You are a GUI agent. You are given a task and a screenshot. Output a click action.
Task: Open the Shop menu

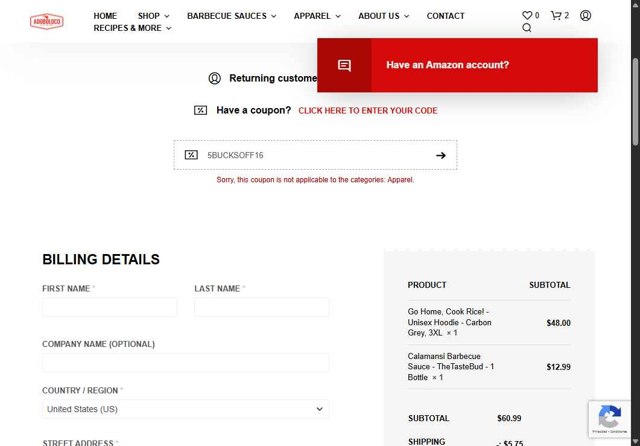click(x=149, y=16)
